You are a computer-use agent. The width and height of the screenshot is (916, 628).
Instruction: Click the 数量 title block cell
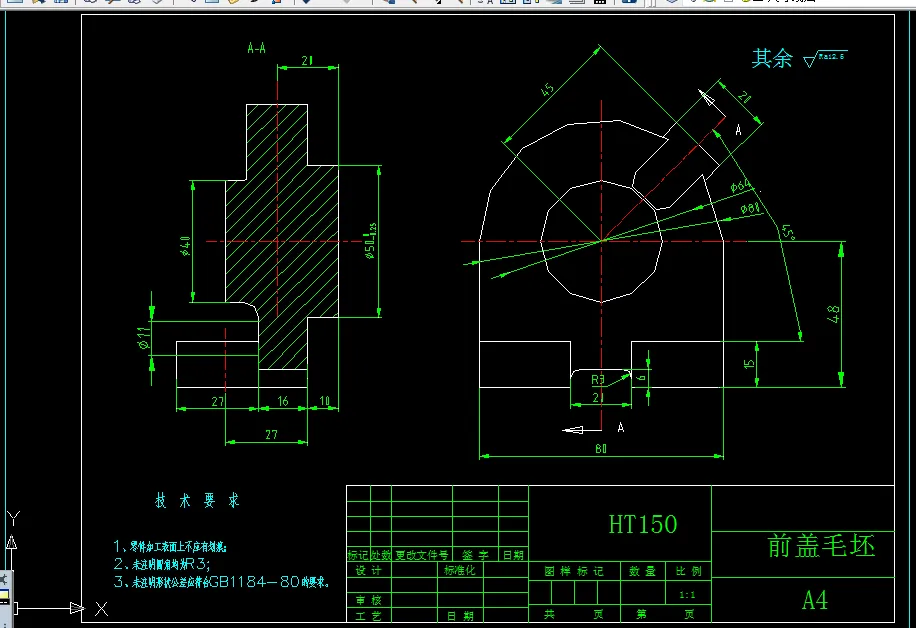[643, 571]
